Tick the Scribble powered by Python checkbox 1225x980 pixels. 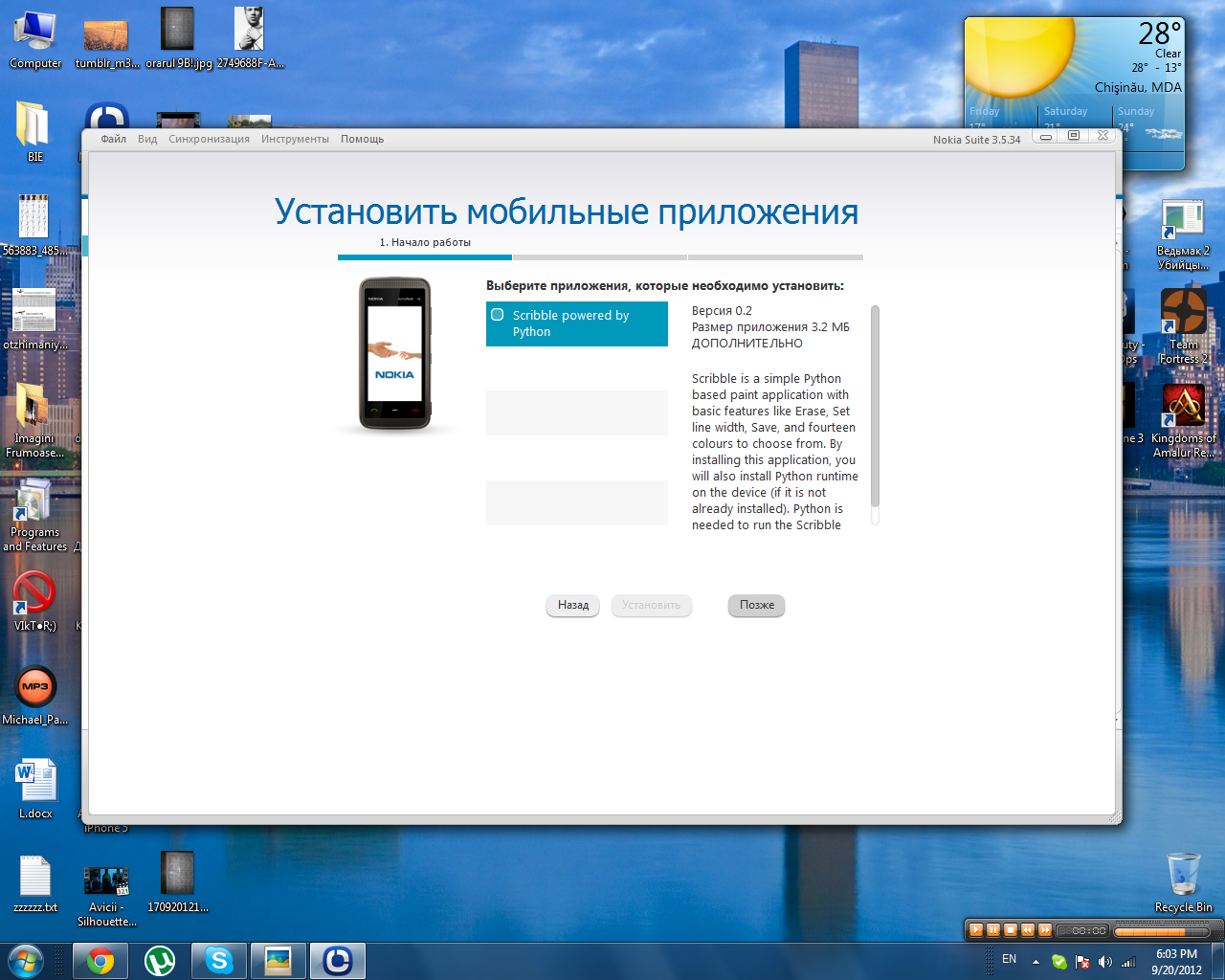(498, 315)
